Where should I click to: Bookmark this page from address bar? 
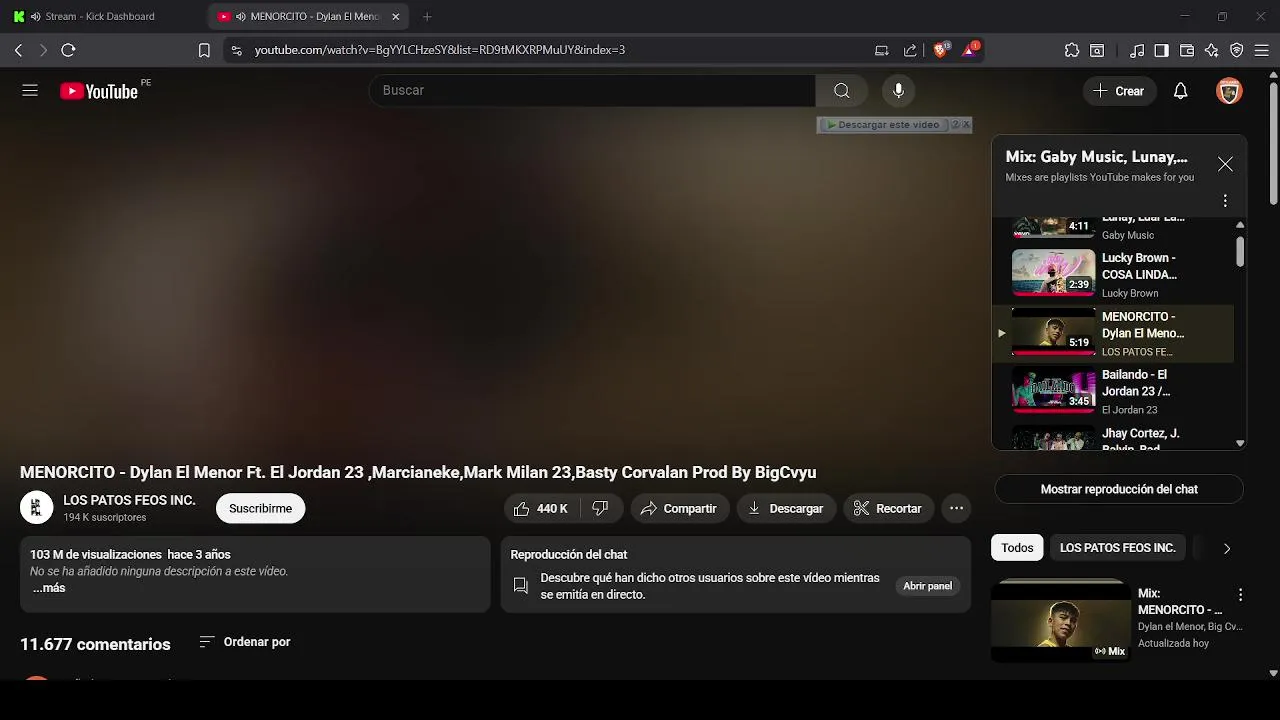pyautogui.click(x=204, y=50)
